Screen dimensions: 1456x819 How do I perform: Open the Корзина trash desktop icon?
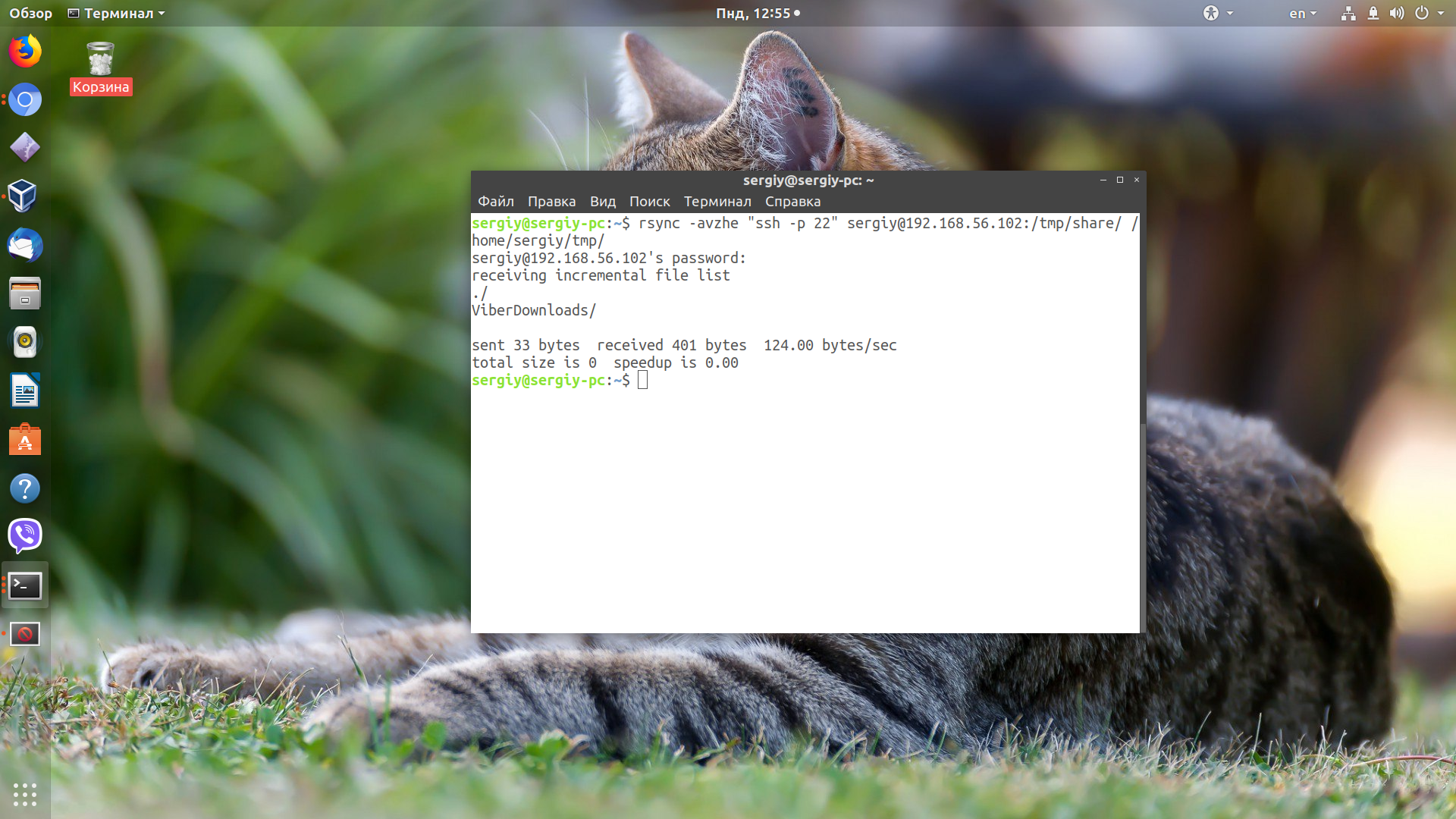tap(100, 68)
